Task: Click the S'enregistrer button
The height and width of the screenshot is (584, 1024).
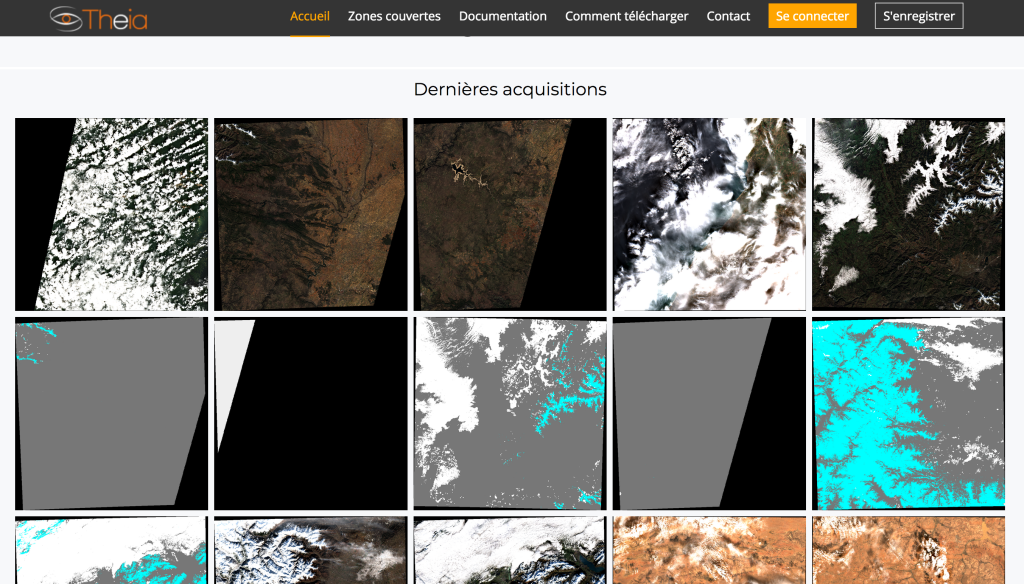Action: point(919,16)
